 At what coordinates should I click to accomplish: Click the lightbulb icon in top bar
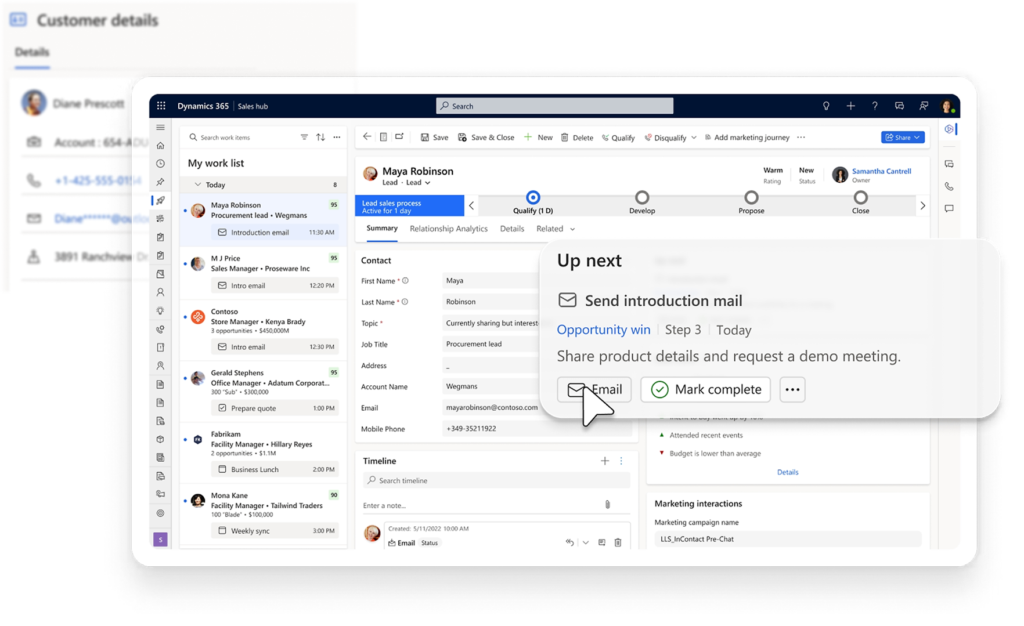[x=826, y=106]
